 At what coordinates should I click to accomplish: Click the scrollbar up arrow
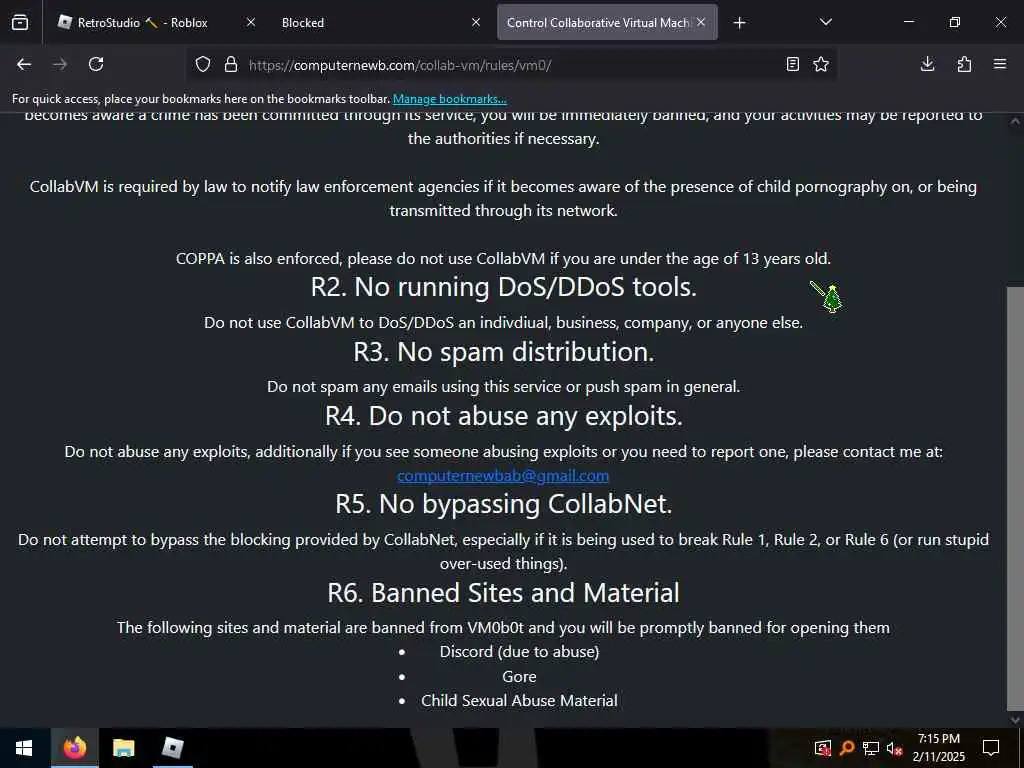click(x=1015, y=121)
